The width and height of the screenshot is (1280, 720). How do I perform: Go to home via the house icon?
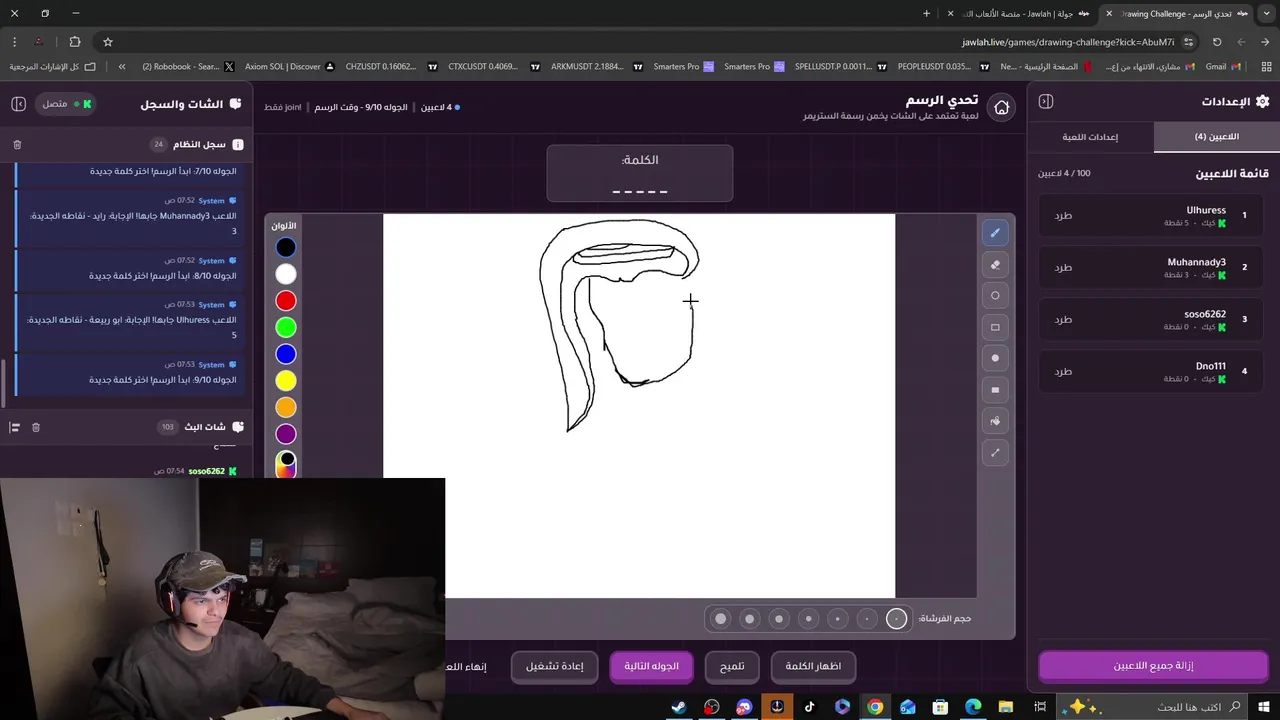pos(1001,107)
